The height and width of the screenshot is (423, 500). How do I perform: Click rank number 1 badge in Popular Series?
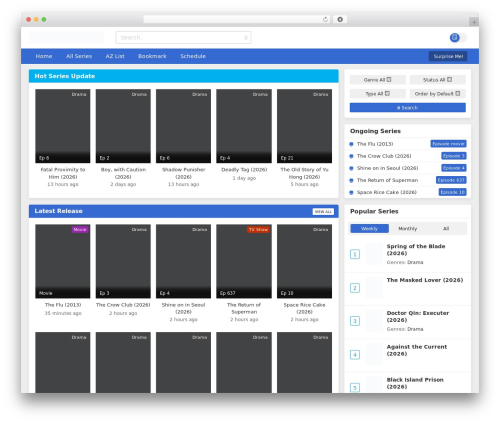355,254
